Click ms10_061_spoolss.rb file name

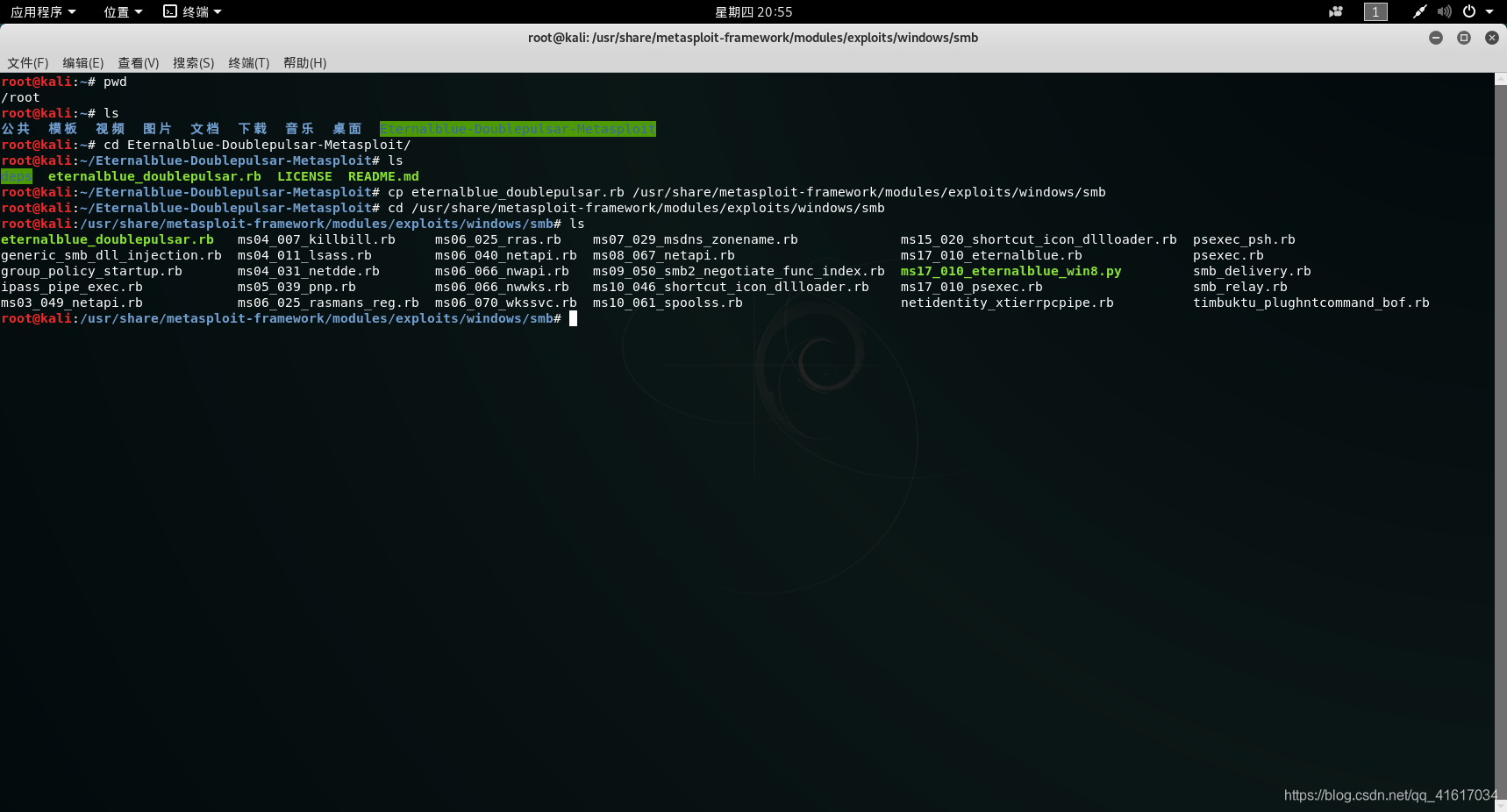click(668, 303)
